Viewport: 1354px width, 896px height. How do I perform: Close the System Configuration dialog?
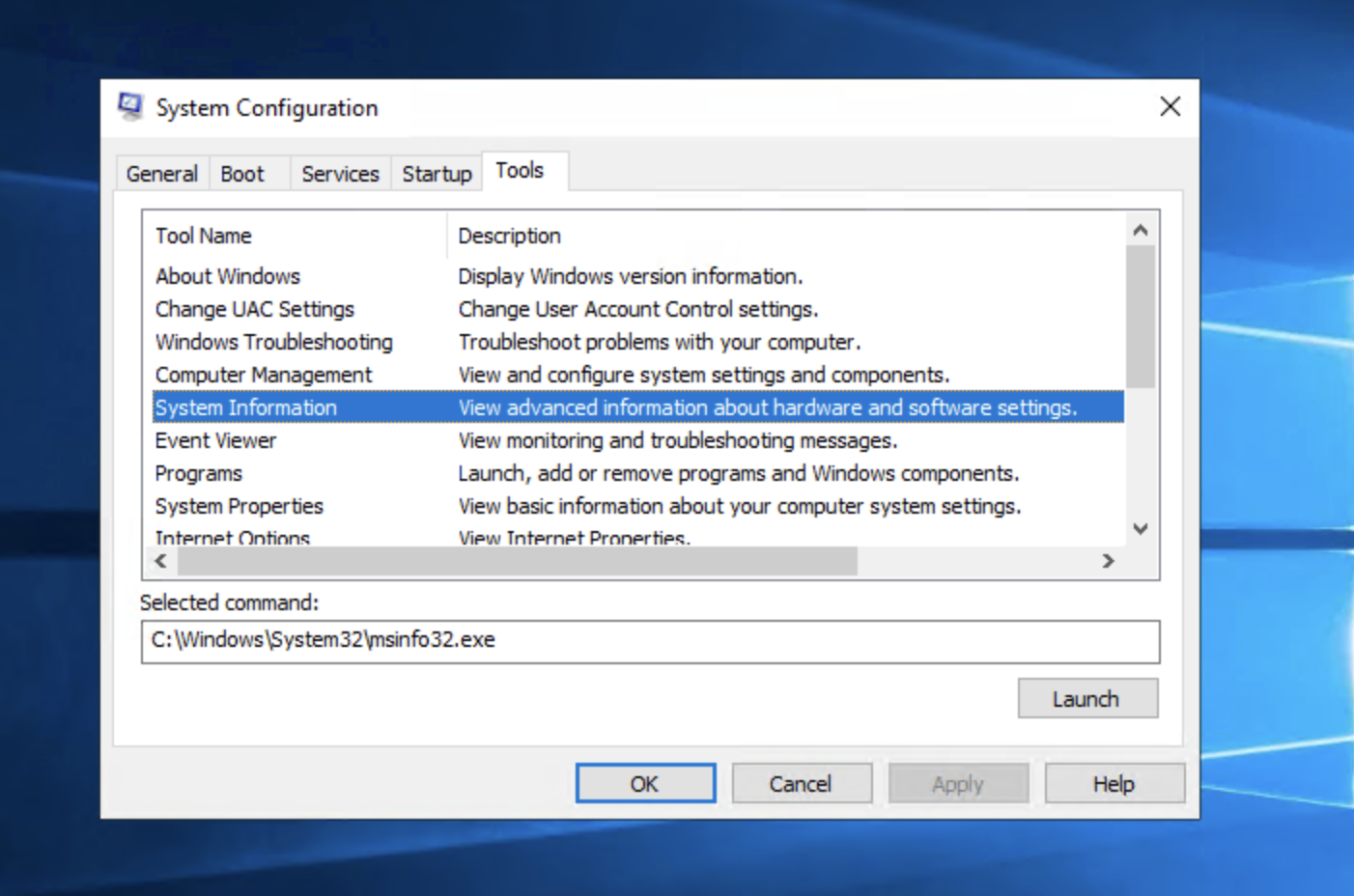[1170, 106]
